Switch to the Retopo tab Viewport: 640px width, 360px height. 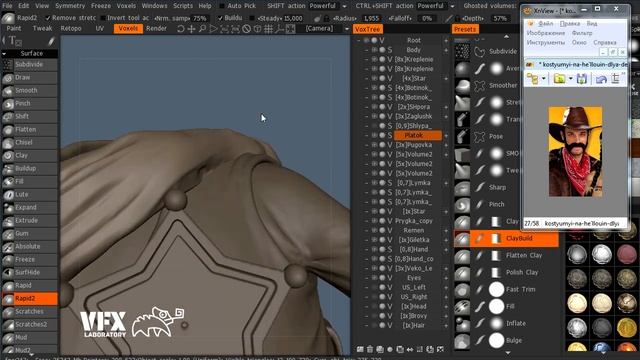coord(71,29)
